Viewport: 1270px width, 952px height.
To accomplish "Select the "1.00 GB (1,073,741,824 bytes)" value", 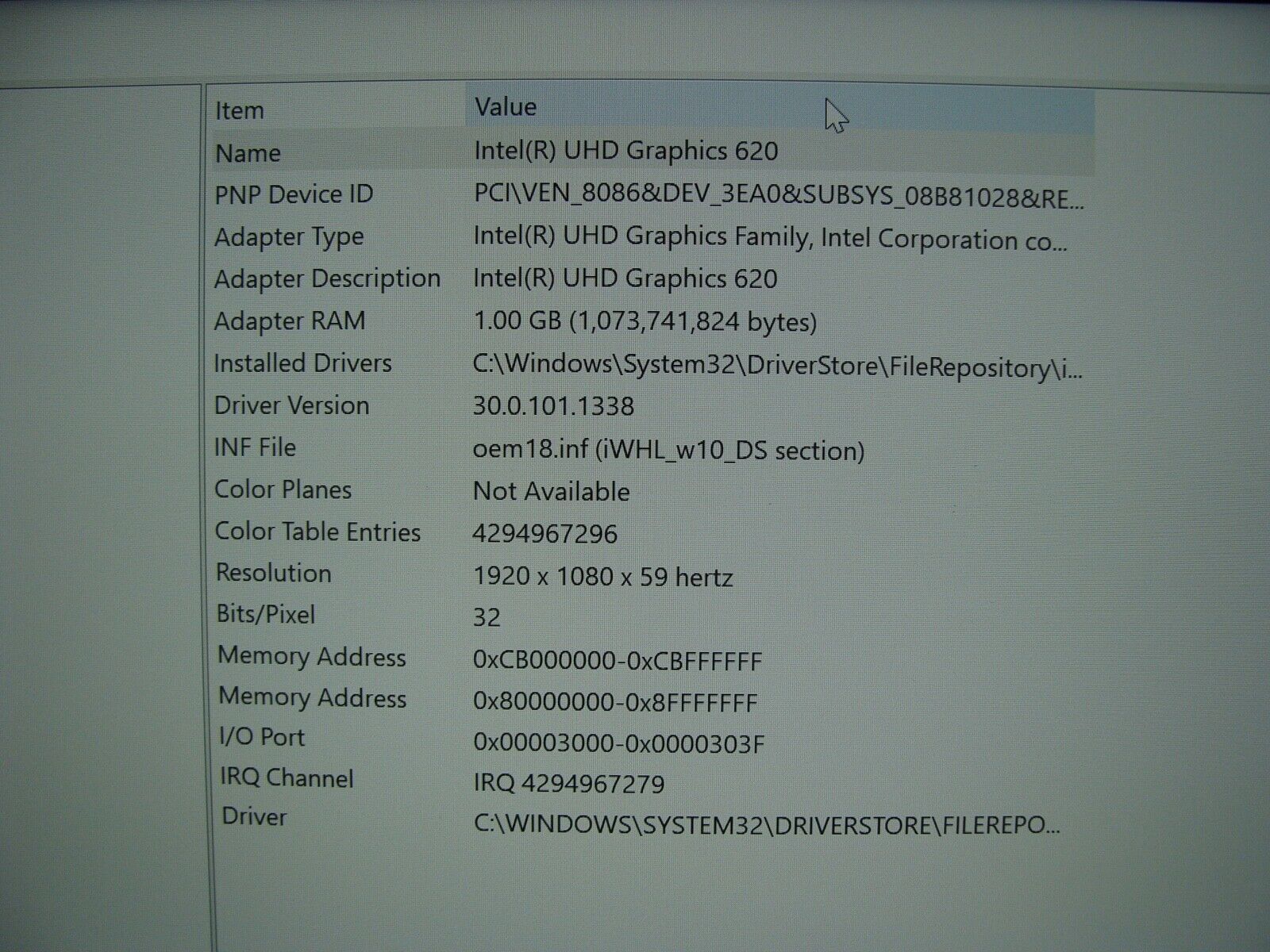I will [645, 321].
